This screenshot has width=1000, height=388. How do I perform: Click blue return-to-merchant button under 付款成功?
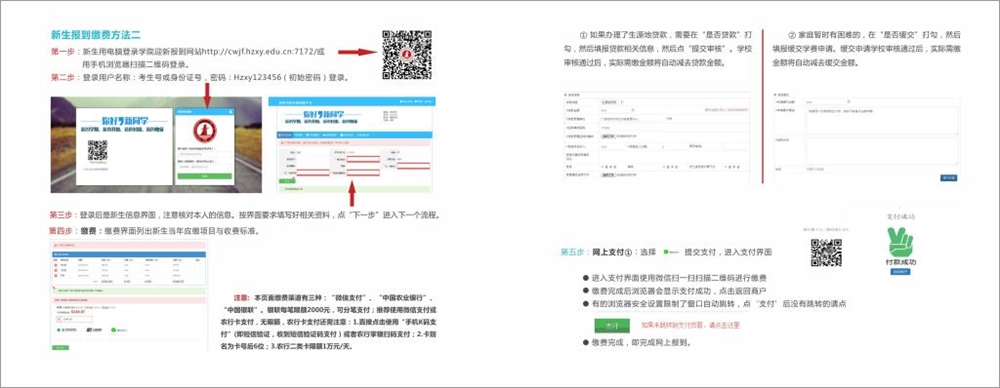[x=900, y=272]
